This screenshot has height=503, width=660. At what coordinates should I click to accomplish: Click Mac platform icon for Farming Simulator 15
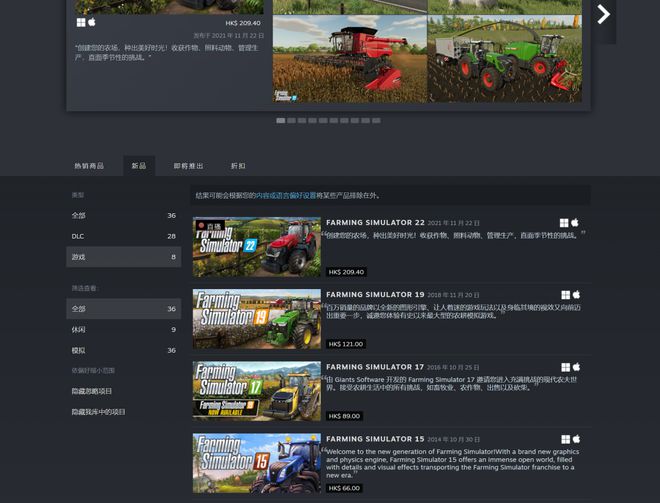click(576, 439)
